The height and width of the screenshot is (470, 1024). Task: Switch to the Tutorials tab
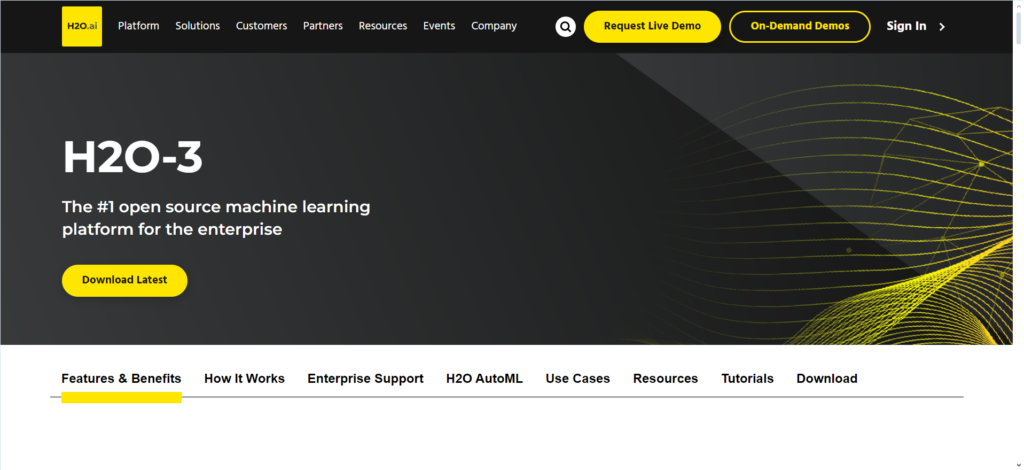tap(747, 379)
